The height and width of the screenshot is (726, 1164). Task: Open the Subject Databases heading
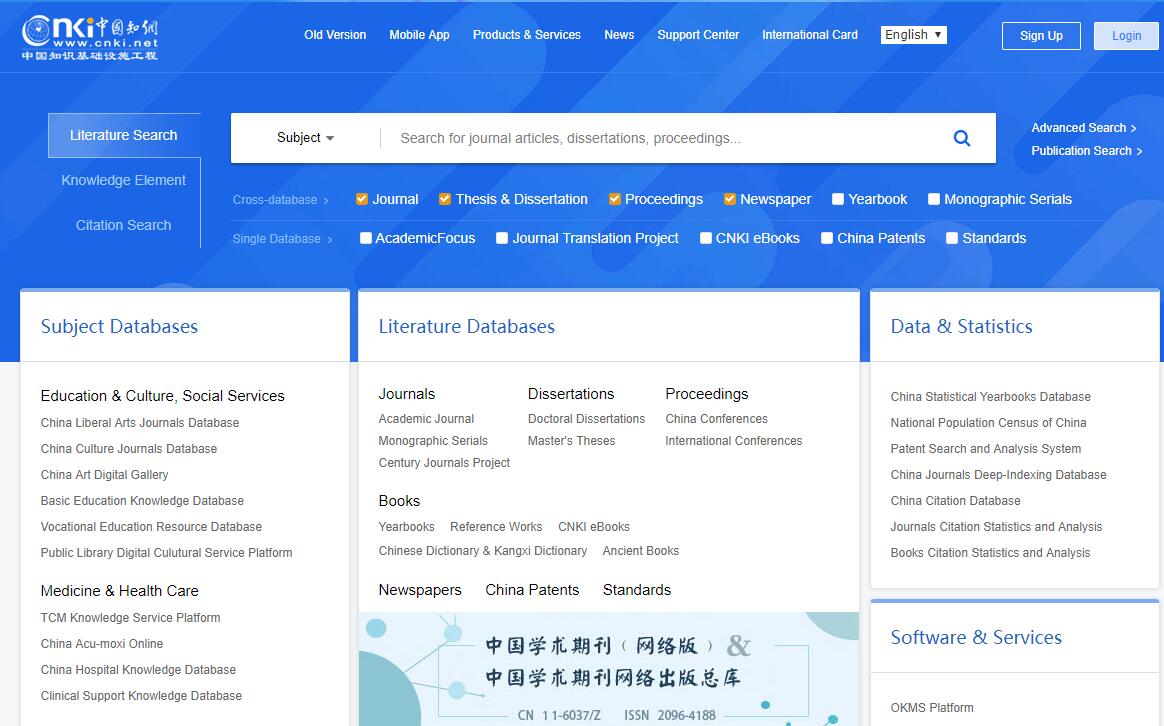coord(120,327)
